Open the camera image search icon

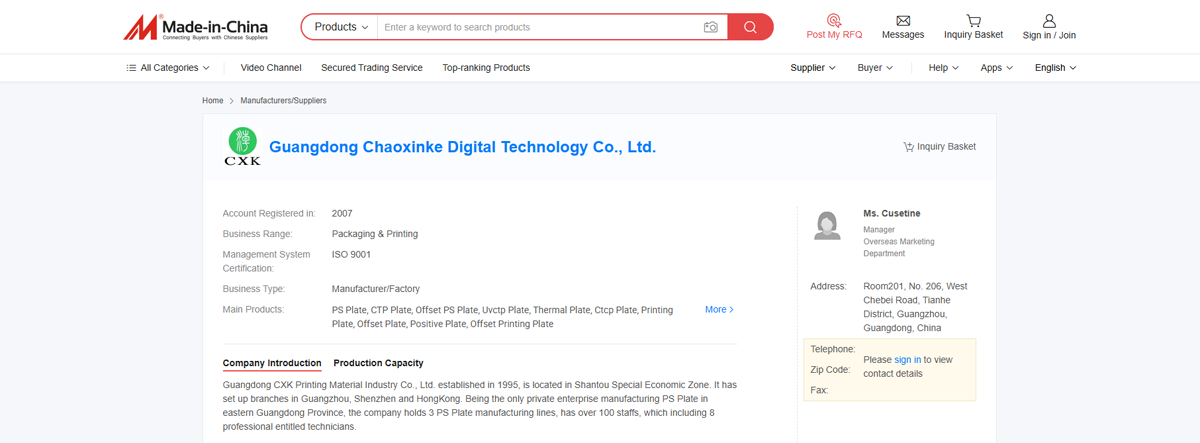[711, 27]
